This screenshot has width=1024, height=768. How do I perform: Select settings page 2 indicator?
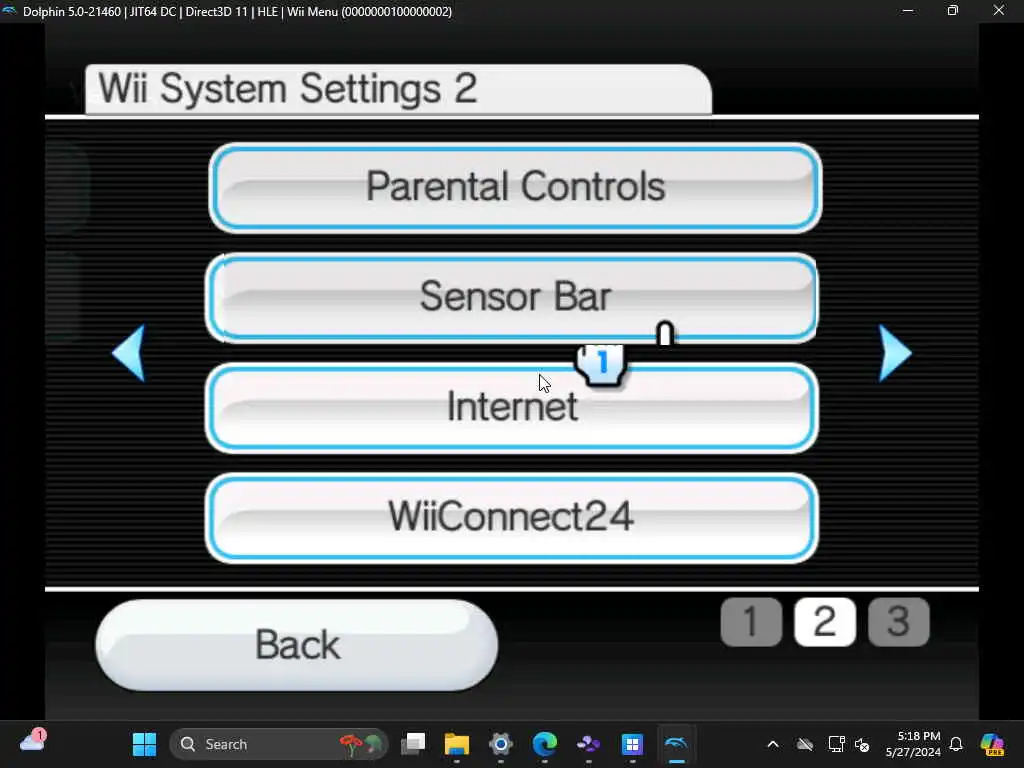coord(825,621)
